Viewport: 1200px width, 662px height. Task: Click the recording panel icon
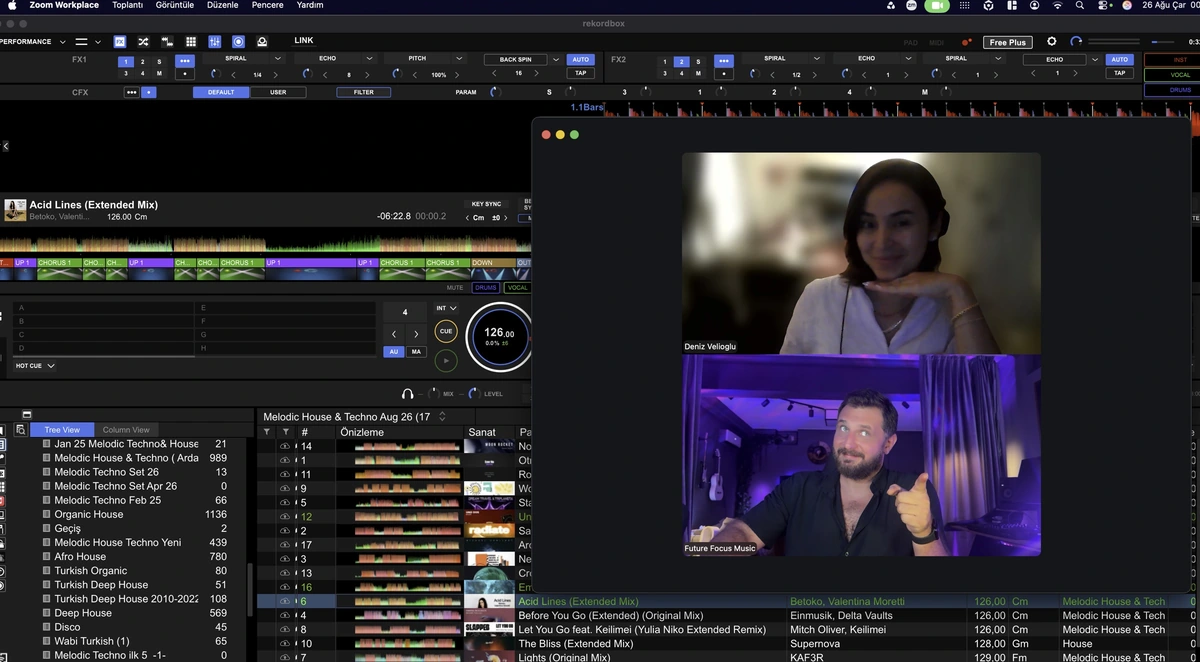point(238,42)
